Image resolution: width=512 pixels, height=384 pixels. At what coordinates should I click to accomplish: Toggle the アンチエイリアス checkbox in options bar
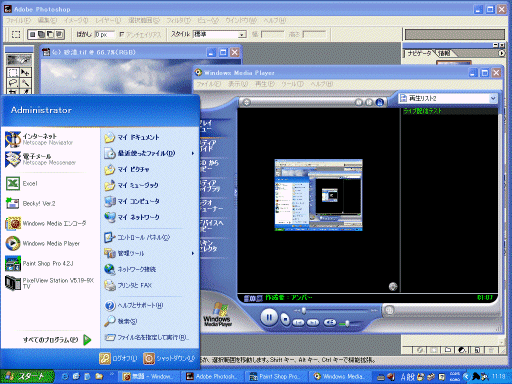point(122,34)
